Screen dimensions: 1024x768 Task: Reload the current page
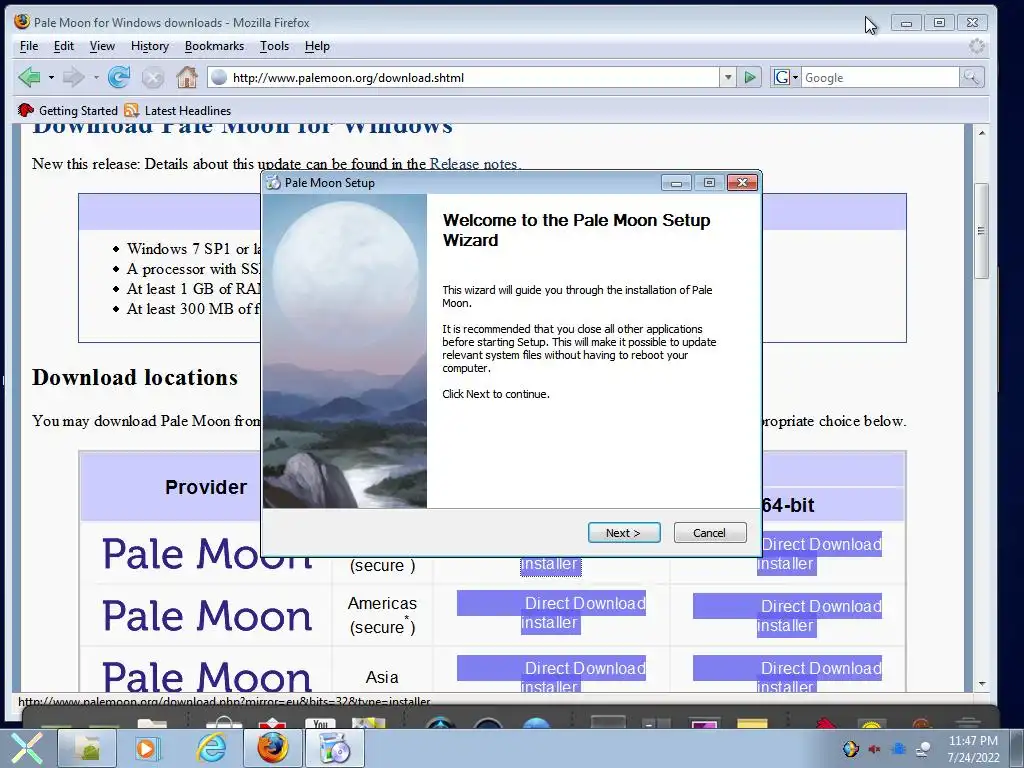click(119, 77)
